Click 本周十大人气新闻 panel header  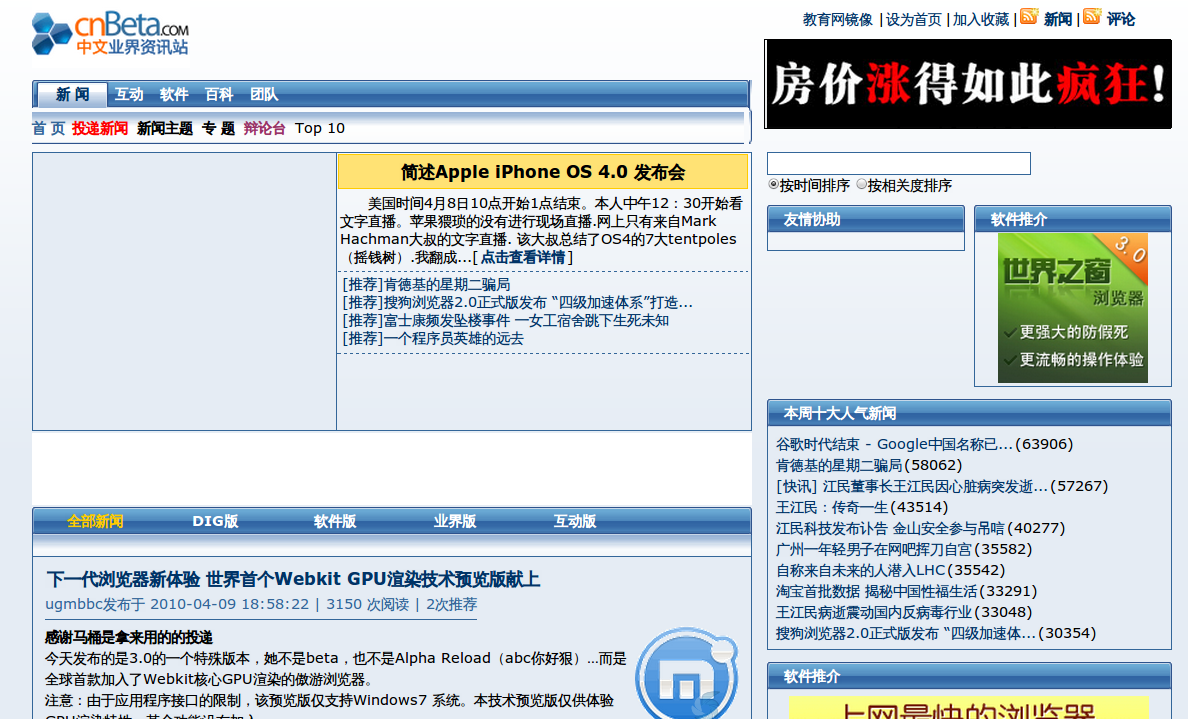pyautogui.click(x=969, y=414)
